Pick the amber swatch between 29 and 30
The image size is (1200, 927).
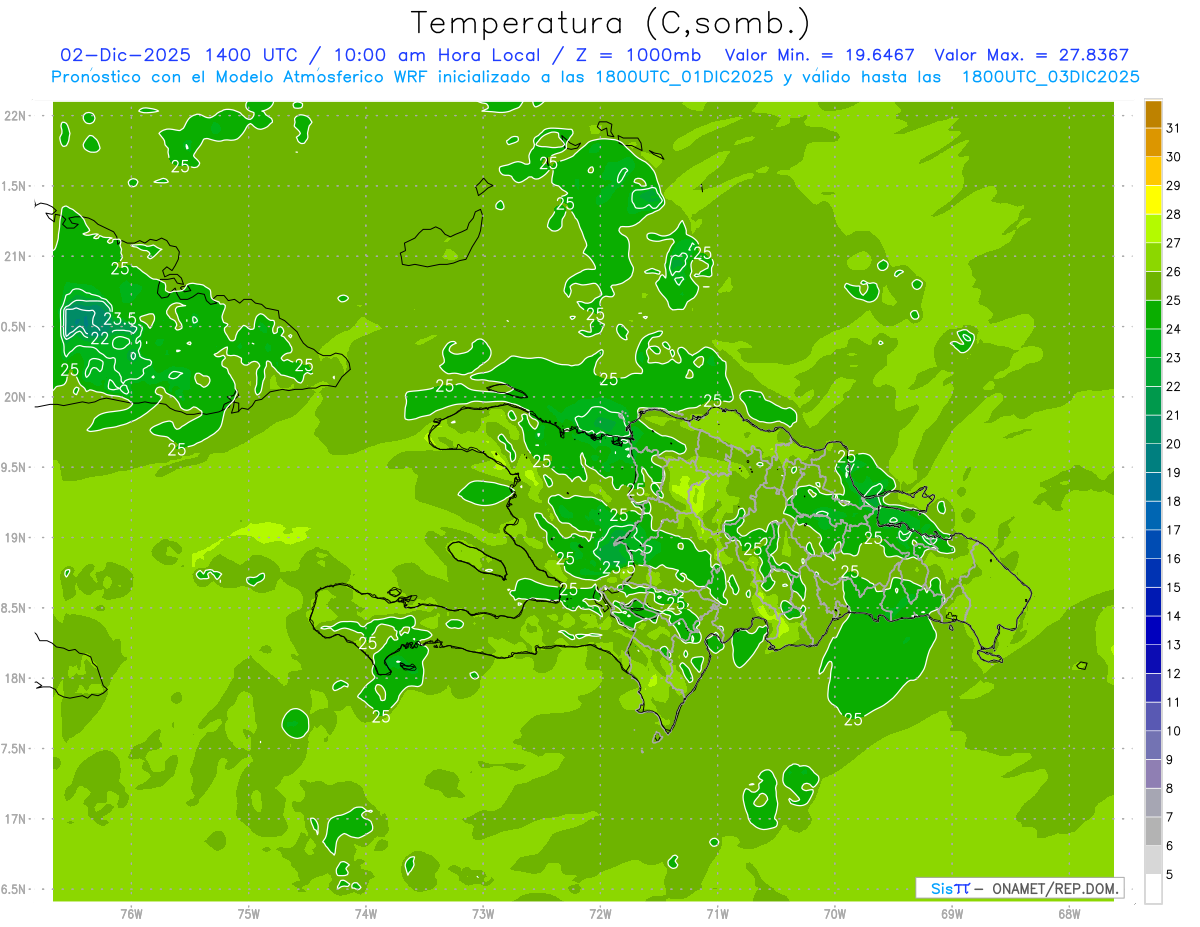point(1153,171)
